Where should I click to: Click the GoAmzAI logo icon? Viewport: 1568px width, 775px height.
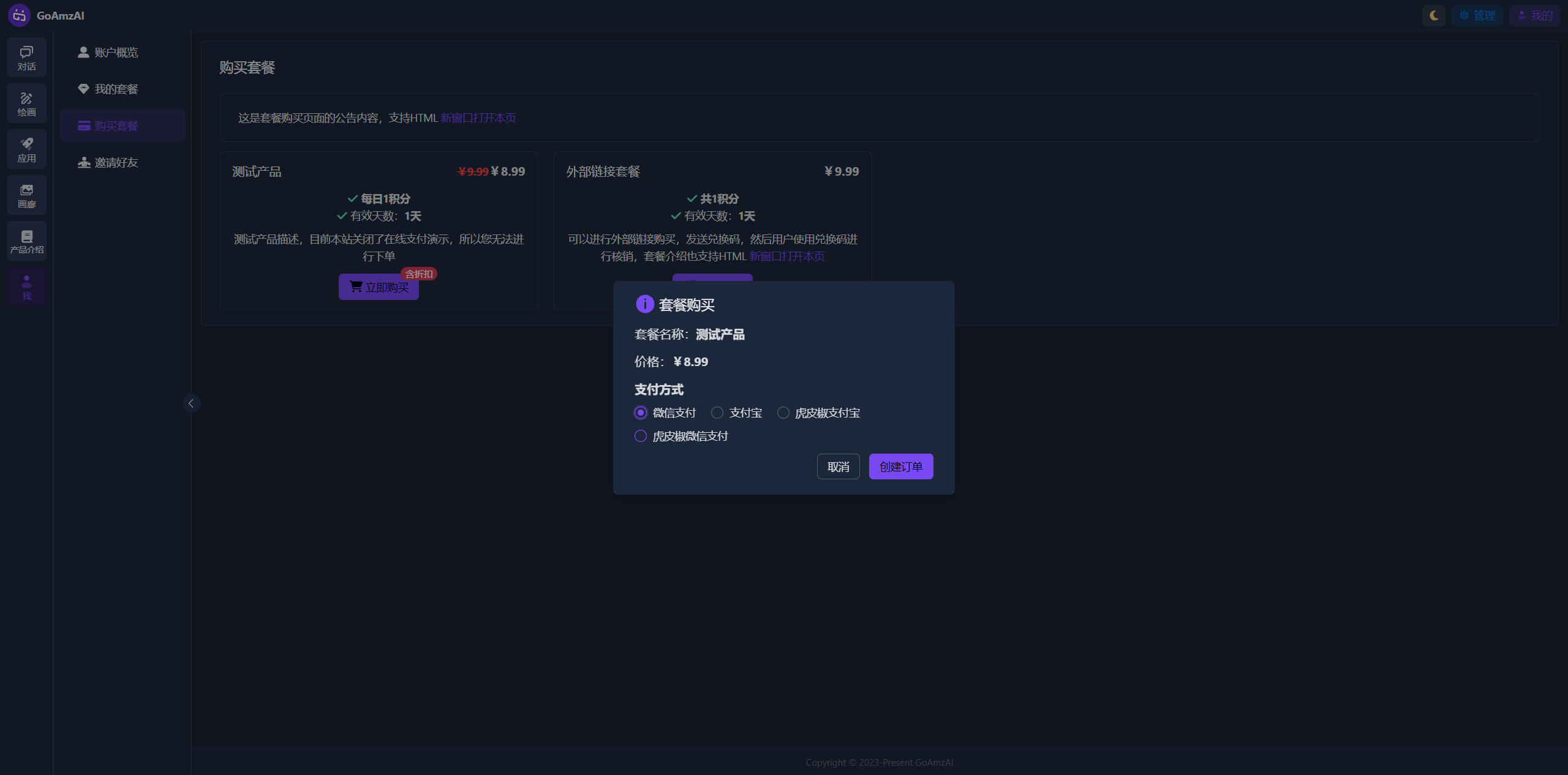(19, 15)
